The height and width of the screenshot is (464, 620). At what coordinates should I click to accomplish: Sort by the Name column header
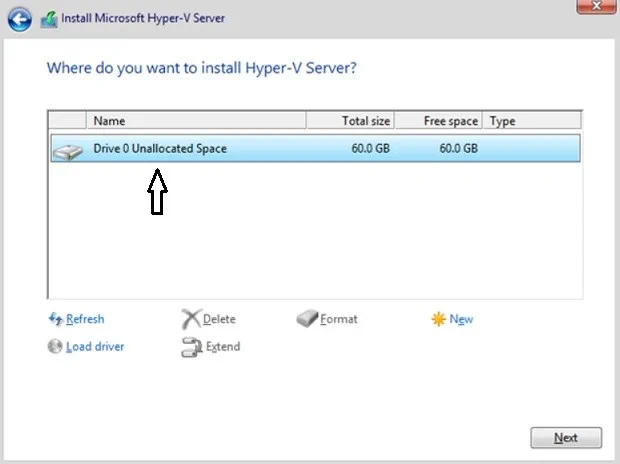tap(195, 121)
